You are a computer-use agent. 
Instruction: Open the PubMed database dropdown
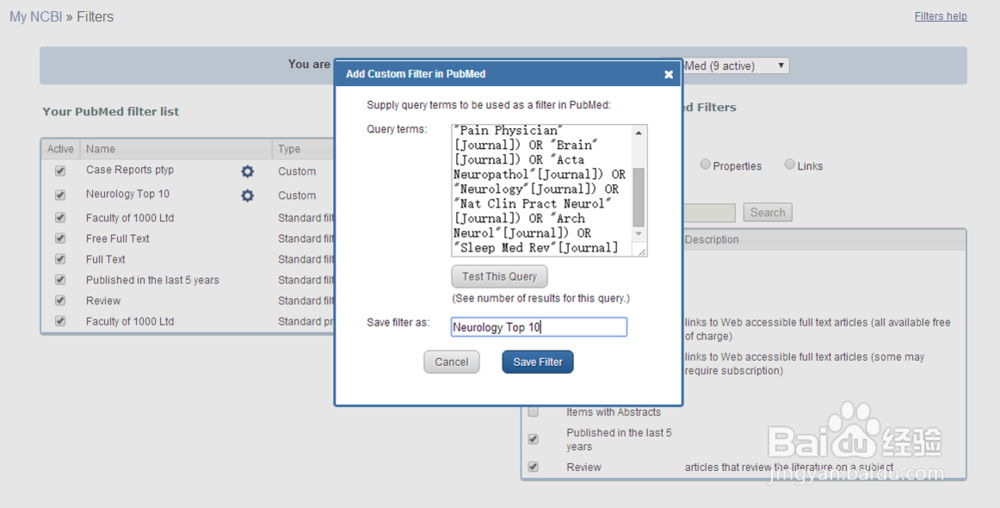(735, 66)
